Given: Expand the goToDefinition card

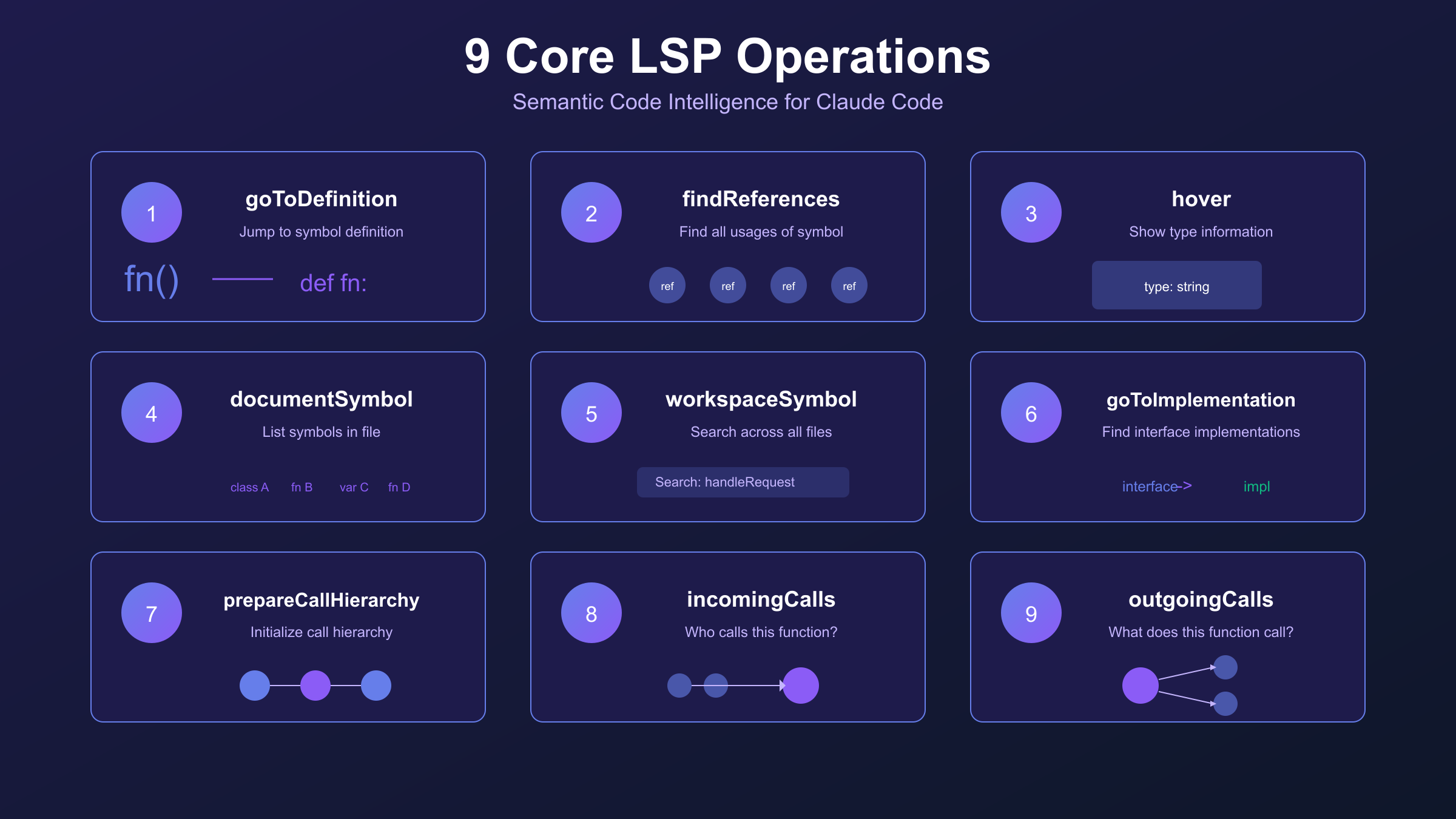Looking at the screenshot, I should 288,237.
